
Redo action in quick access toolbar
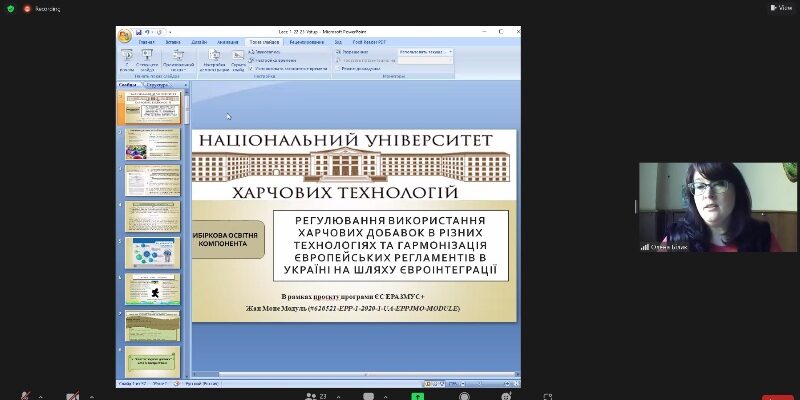pos(159,32)
